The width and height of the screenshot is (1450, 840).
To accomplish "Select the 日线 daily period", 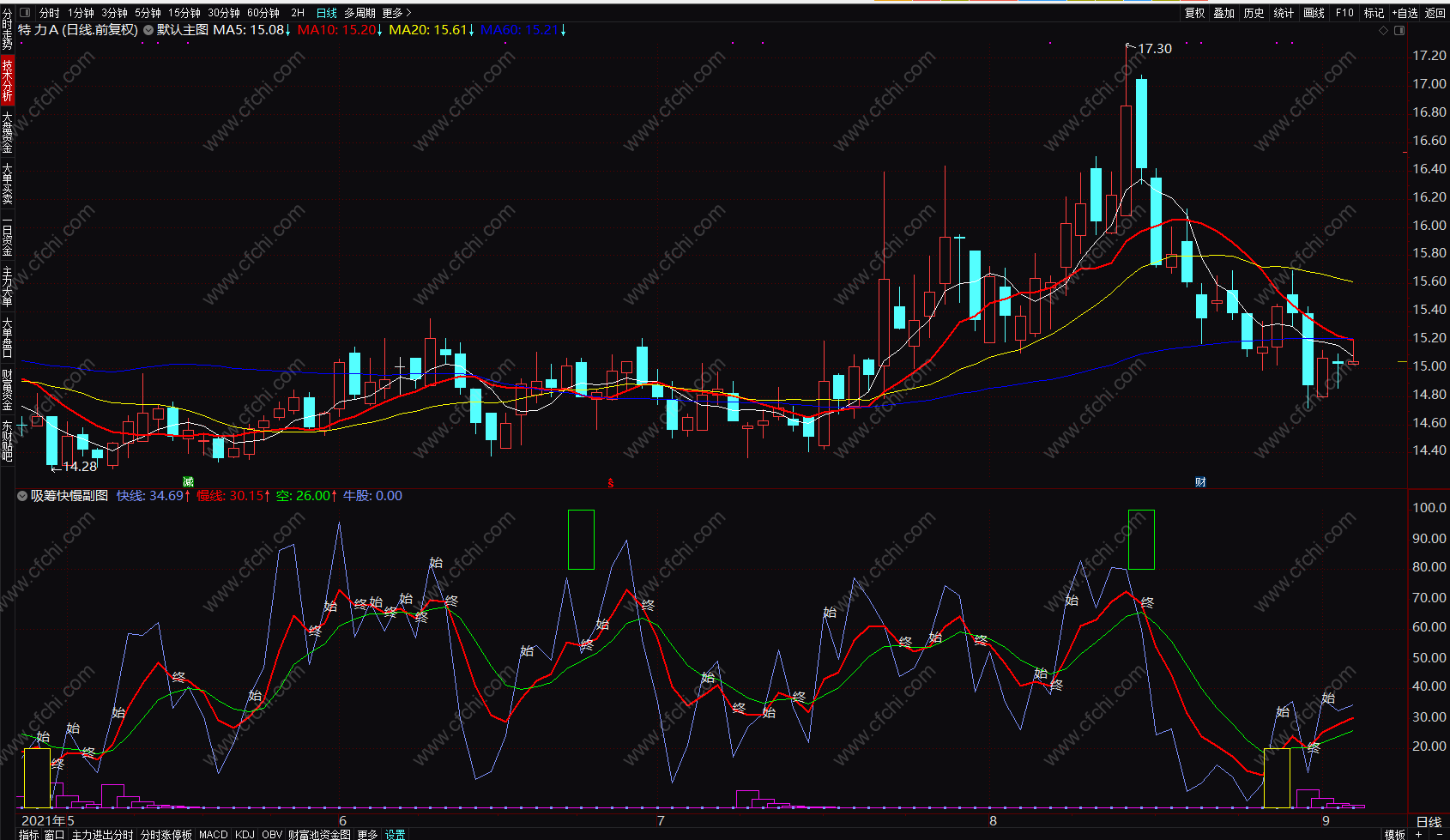I will (327, 13).
